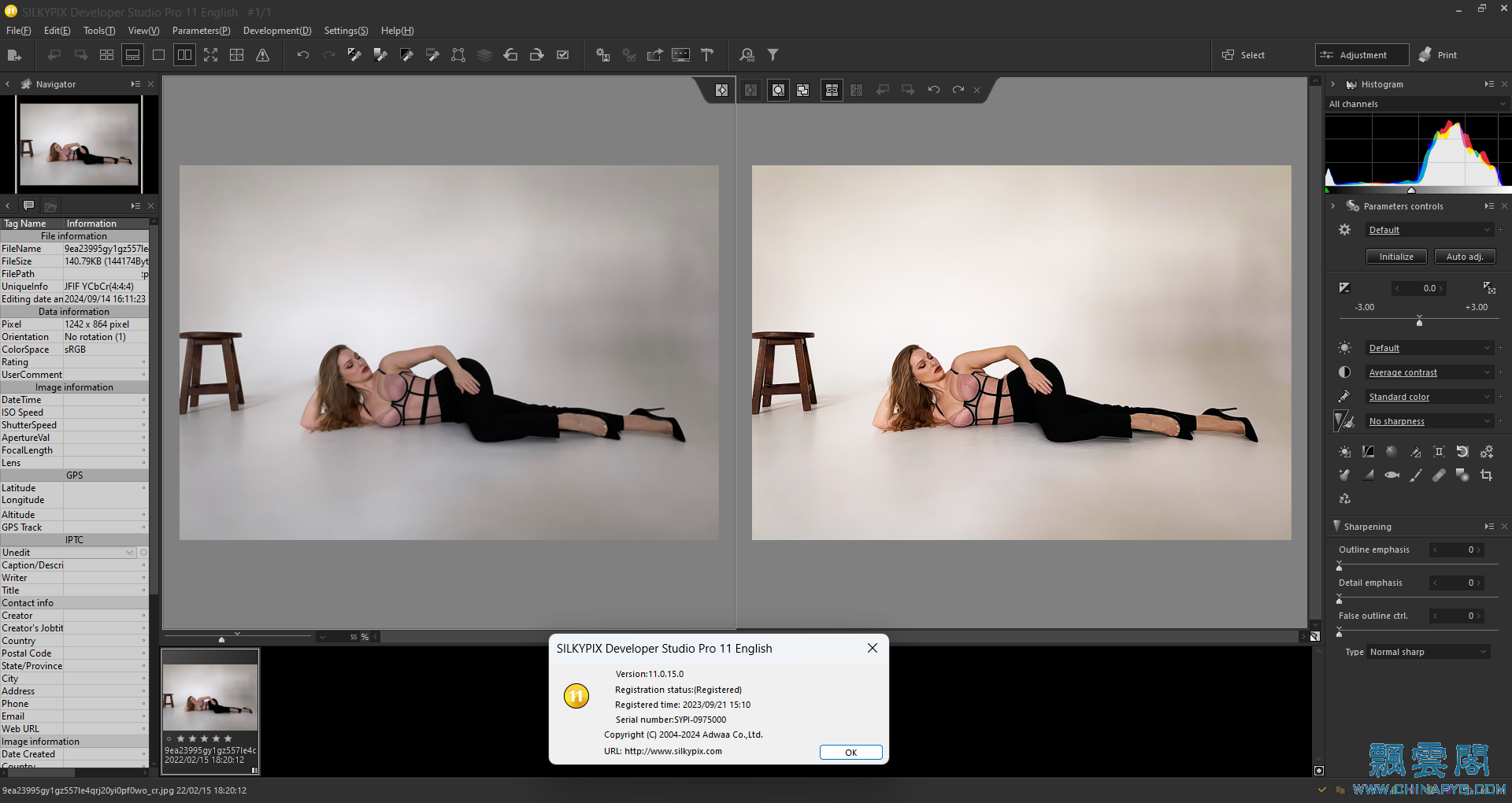Close the about dialog with X
Viewport: 1512px width, 803px height.
coord(872,648)
